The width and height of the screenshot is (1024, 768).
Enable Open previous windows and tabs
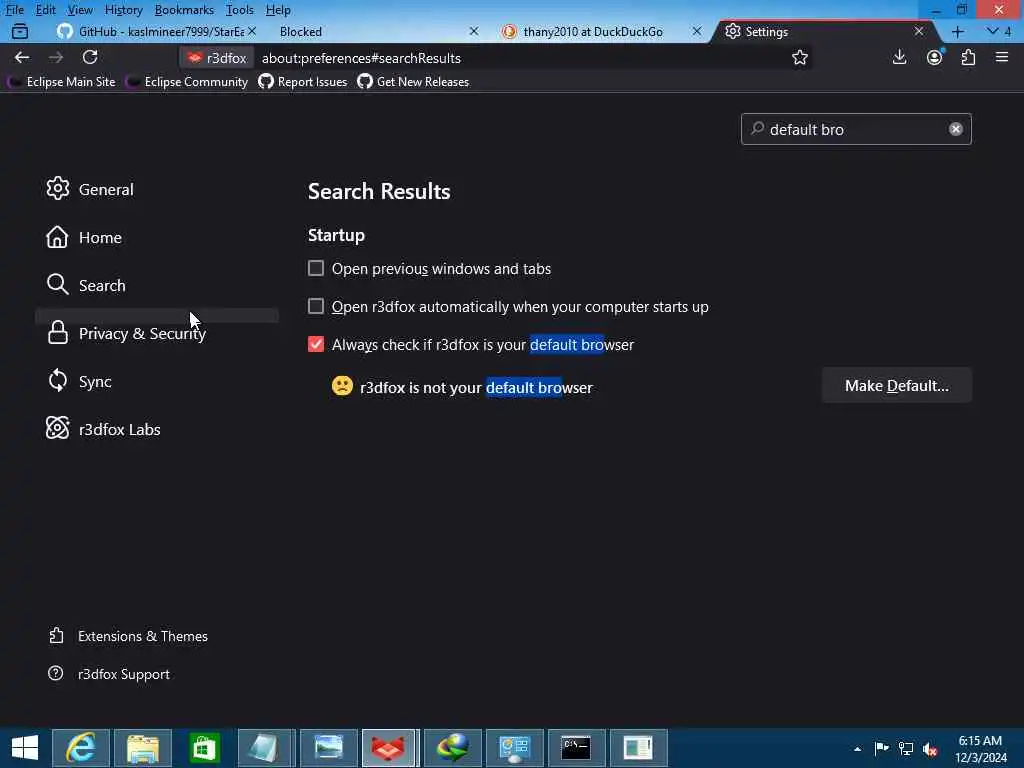[x=316, y=268]
